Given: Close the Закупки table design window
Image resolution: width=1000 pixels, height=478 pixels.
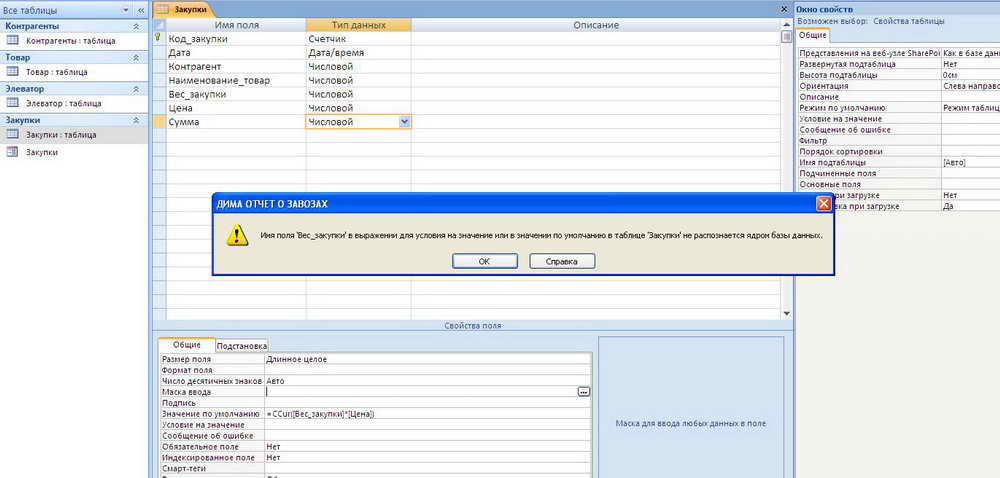Looking at the screenshot, I should click(x=784, y=10).
